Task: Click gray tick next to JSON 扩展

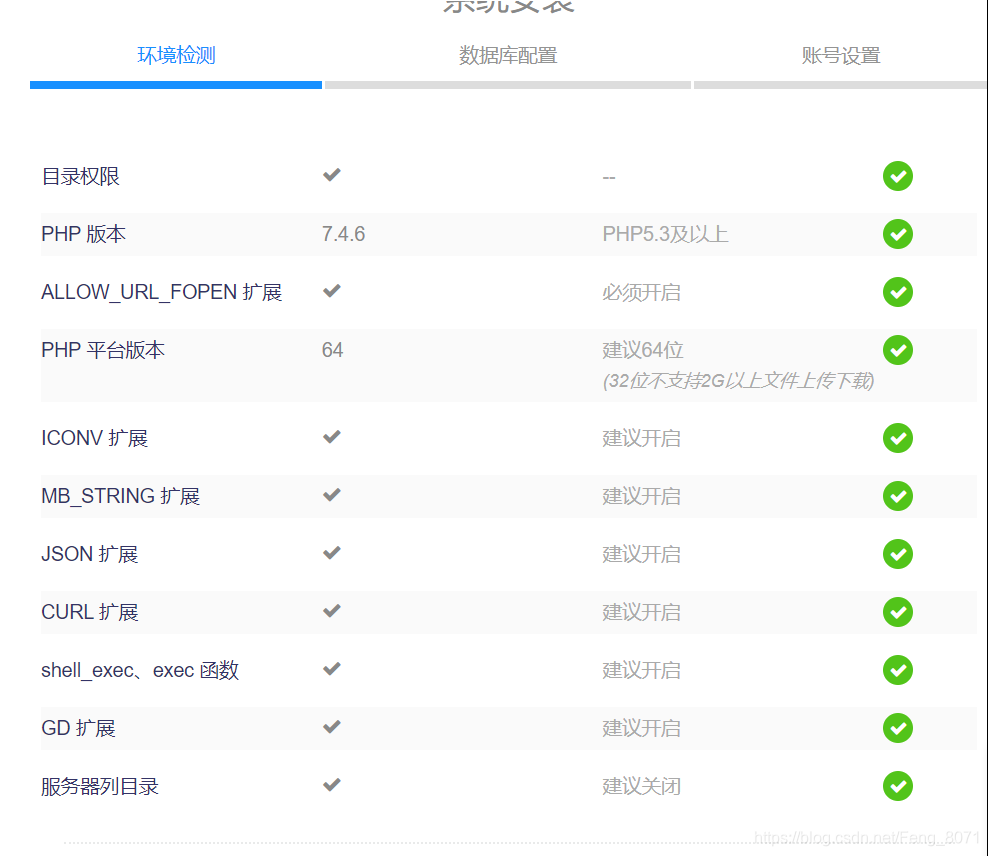Action: (331, 552)
